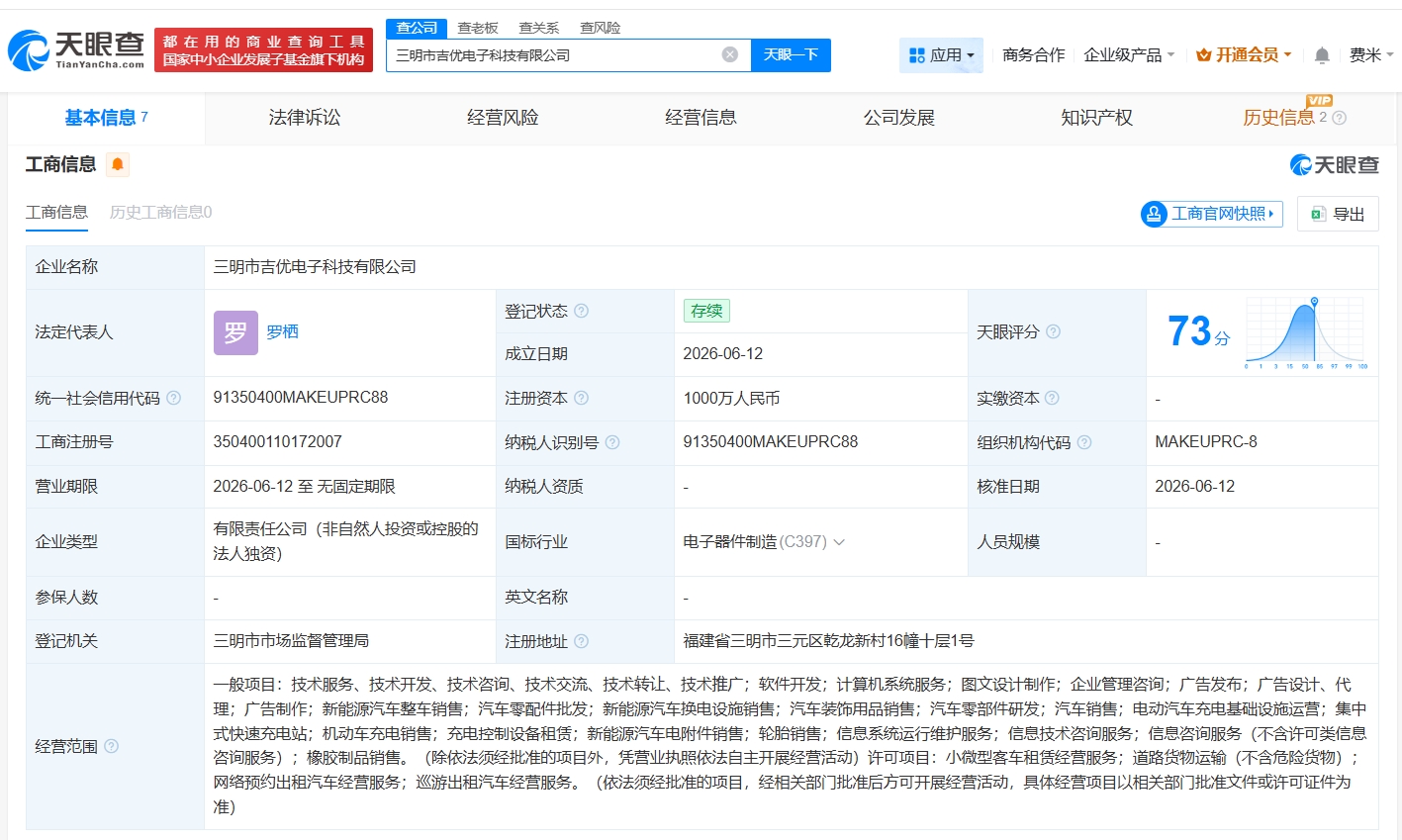Open the 基本信息 tab
1402x840 pixels.
coord(106,118)
